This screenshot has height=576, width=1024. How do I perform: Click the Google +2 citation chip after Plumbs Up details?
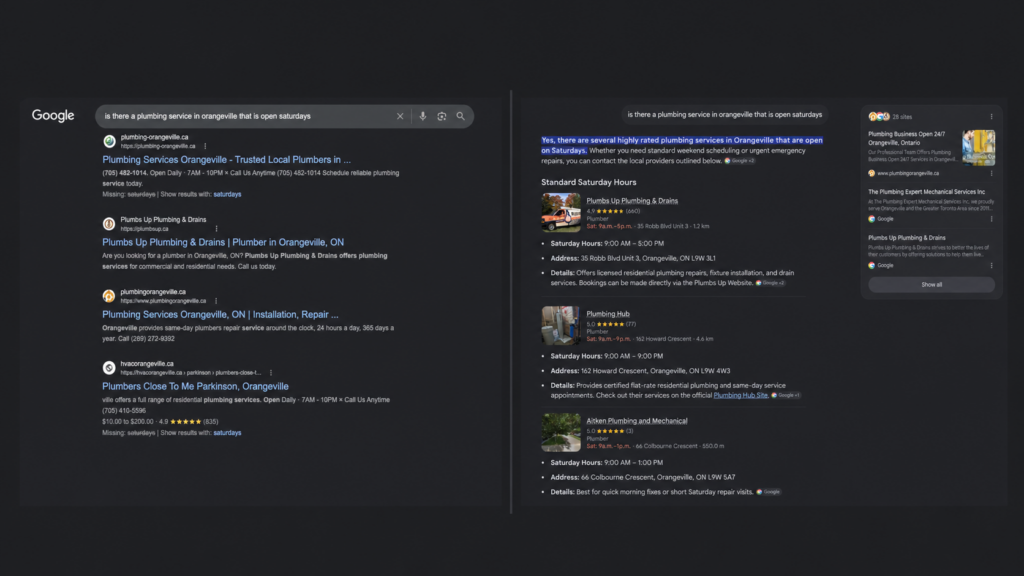[771, 283]
